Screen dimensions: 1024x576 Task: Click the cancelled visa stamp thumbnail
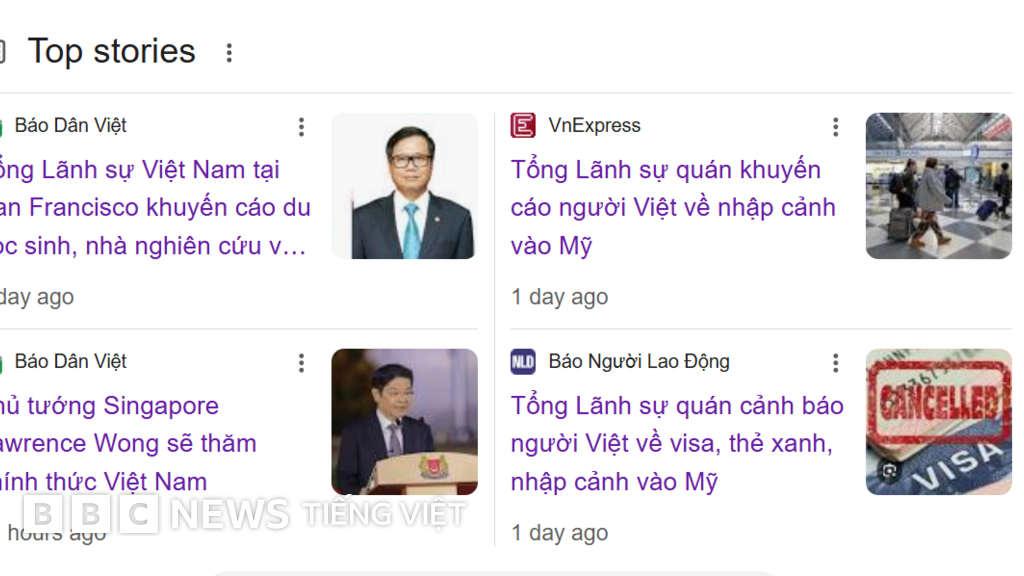(938, 422)
